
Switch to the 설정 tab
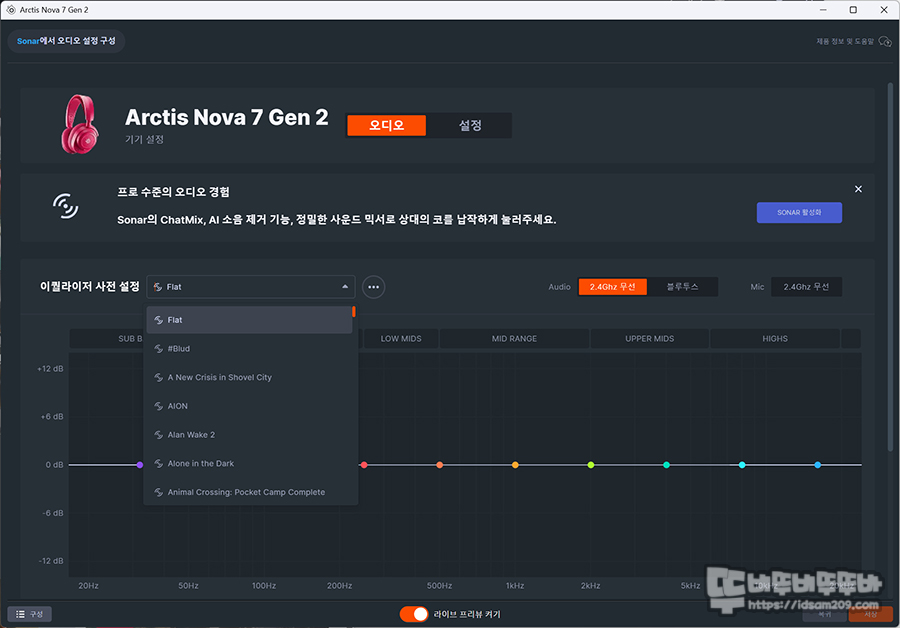pos(470,125)
